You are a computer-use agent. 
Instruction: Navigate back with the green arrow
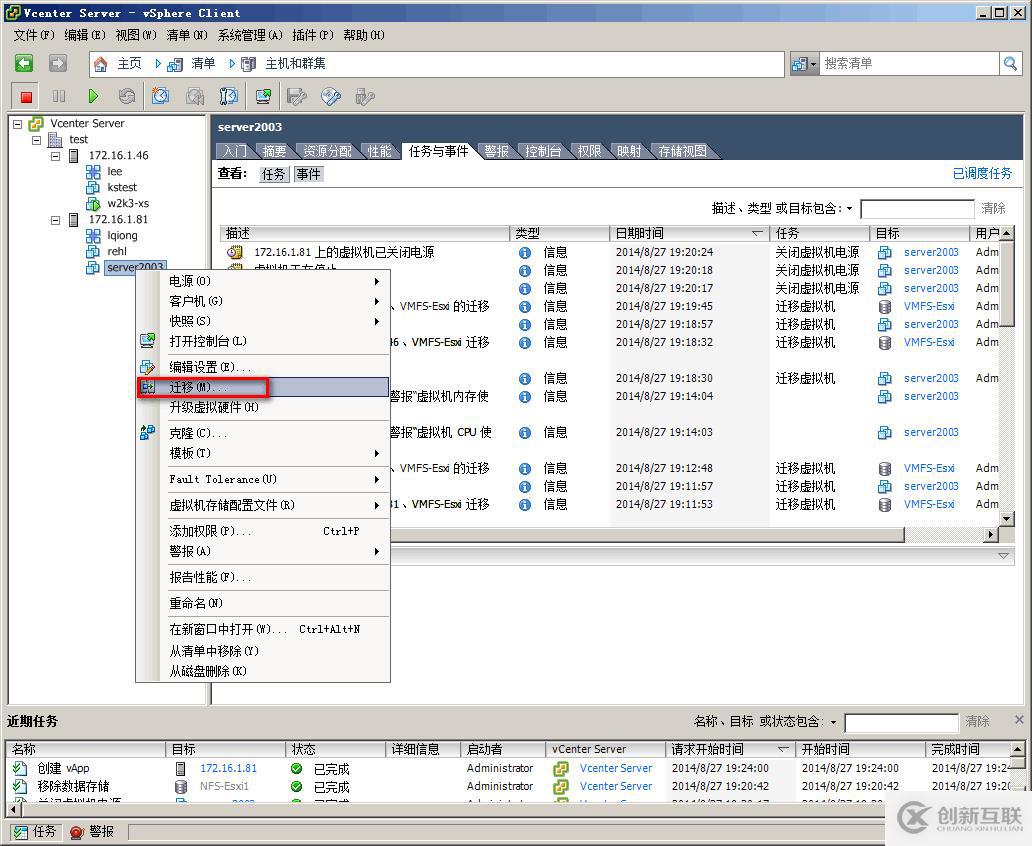[x=25, y=63]
